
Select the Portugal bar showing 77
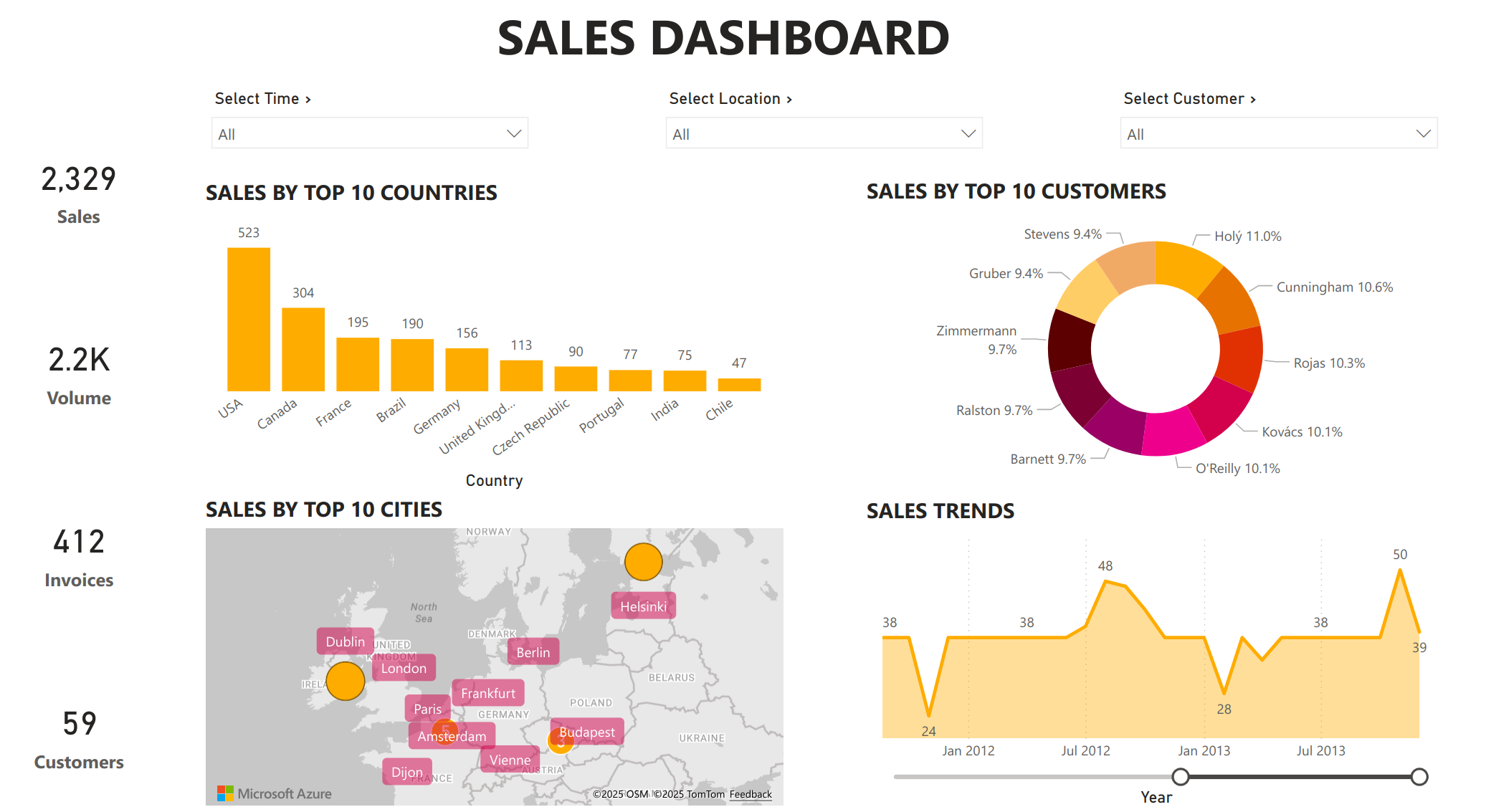coord(630,381)
